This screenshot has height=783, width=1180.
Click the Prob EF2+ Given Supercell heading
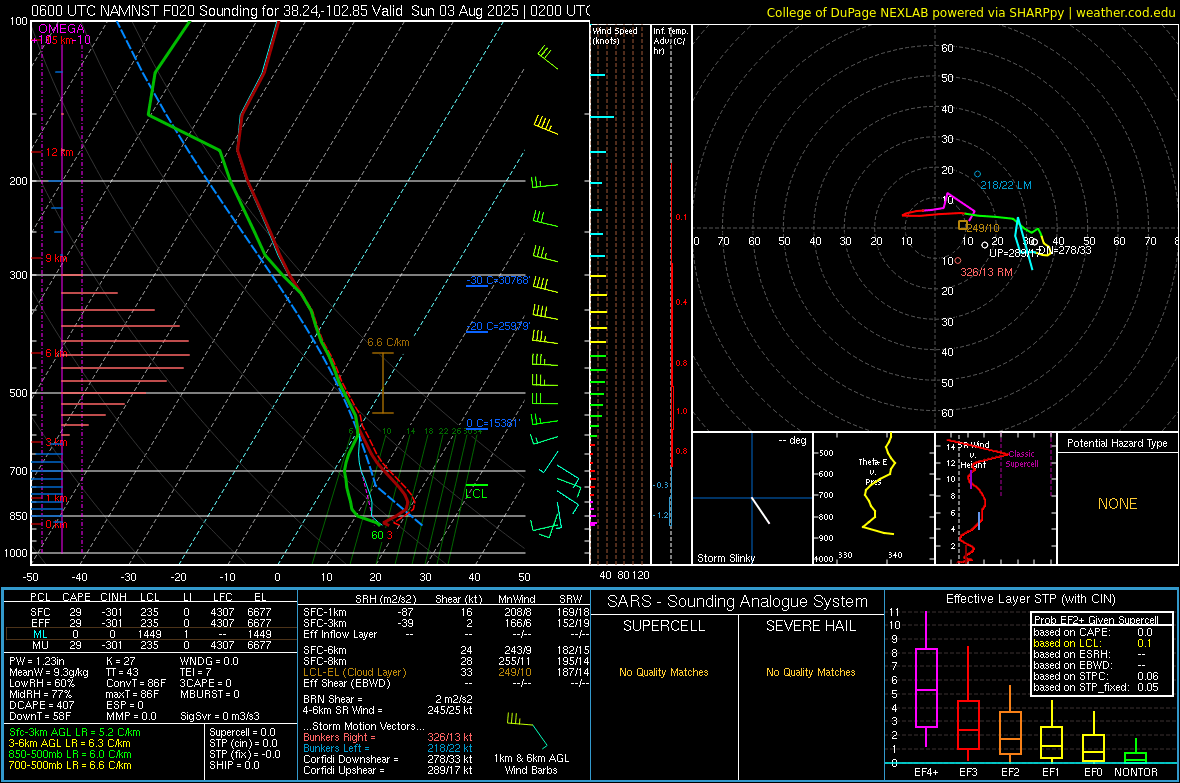[x=1096, y=620]
